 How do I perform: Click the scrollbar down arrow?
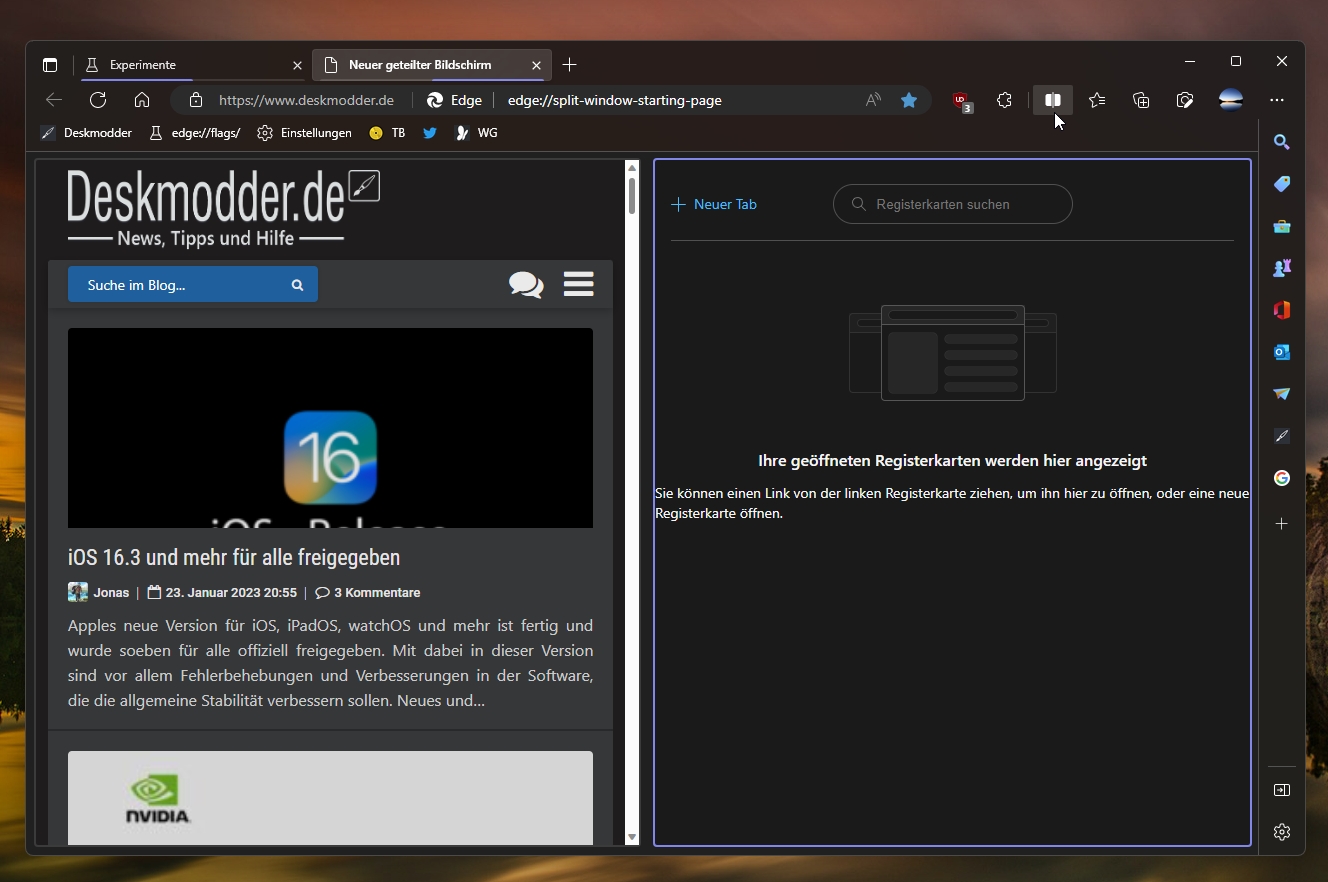[632, 837]
